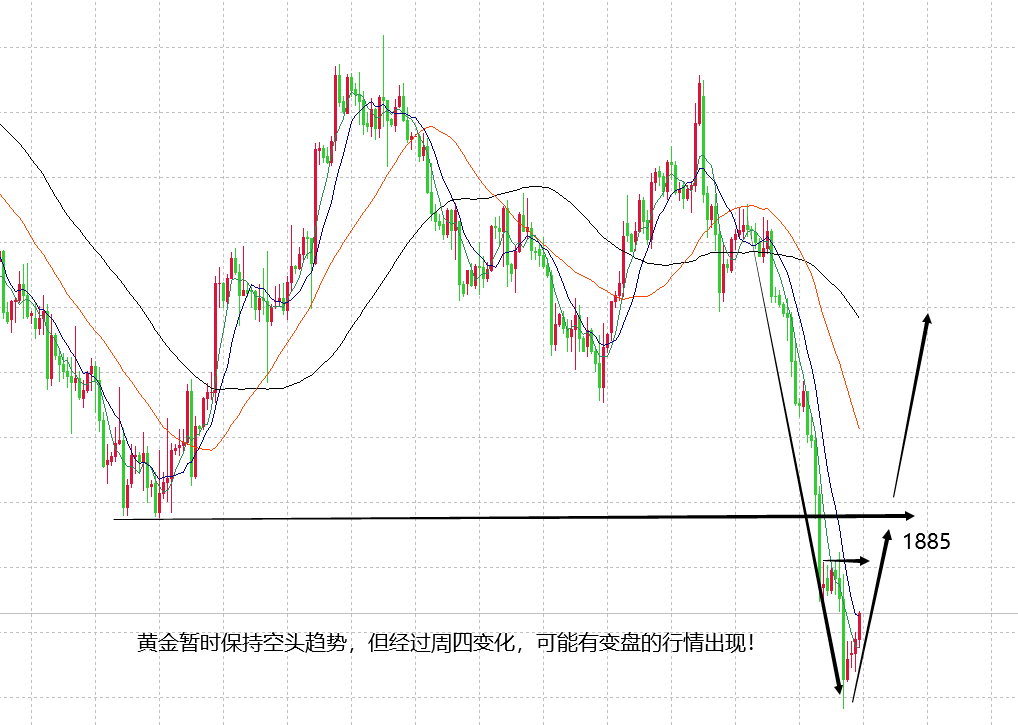Click the right end of the black moving average
1018x725 pixels.
click(x=858, y=317)
